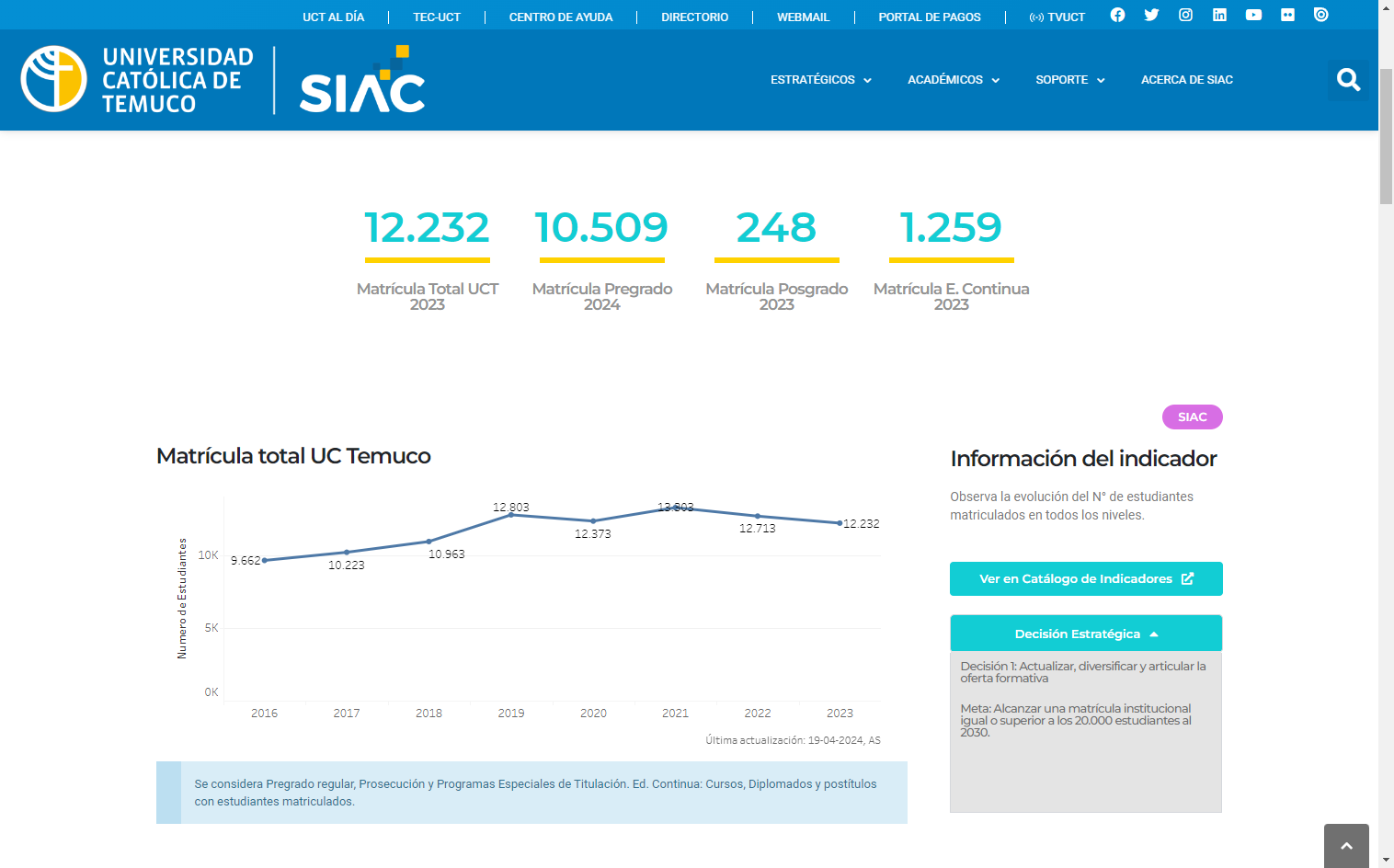Click the 2021 axis label

(x=675, y=713)
